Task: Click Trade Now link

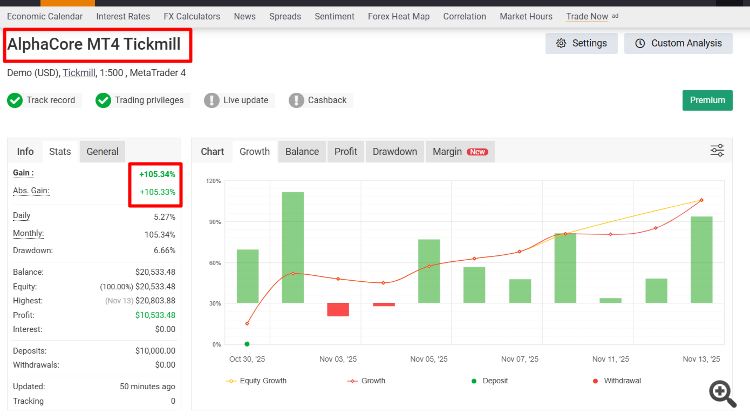Action: coord(587,16)
